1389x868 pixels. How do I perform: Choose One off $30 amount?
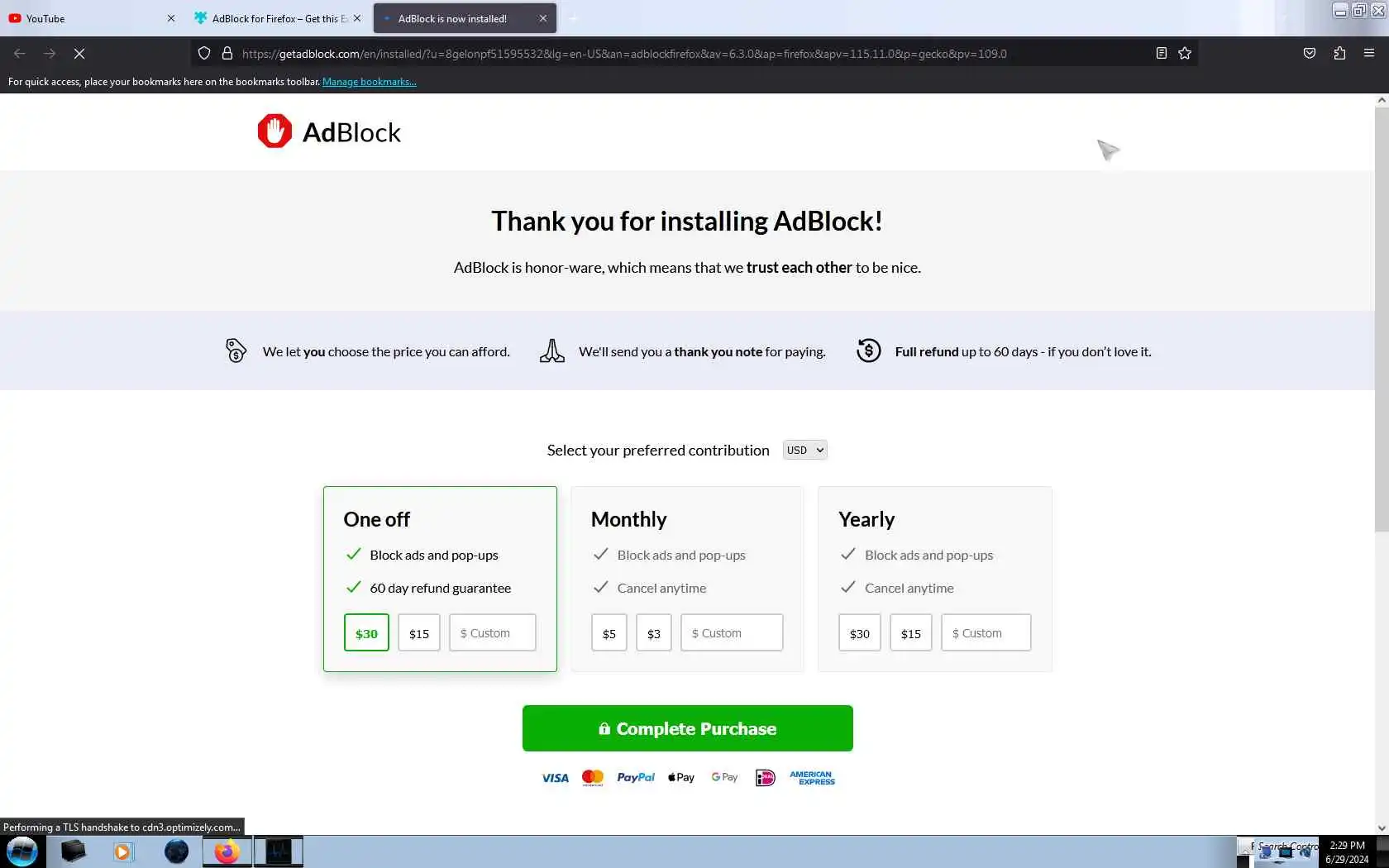[x=366, y=633]
